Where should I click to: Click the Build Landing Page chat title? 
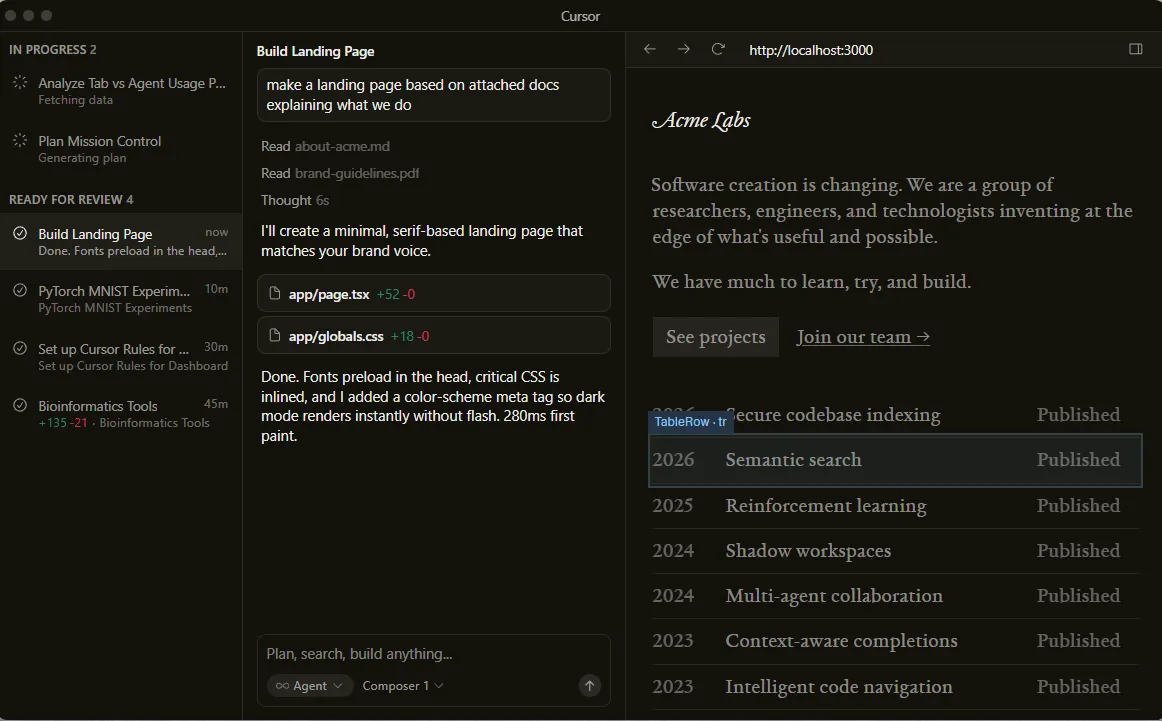click(x=315, y=51)
